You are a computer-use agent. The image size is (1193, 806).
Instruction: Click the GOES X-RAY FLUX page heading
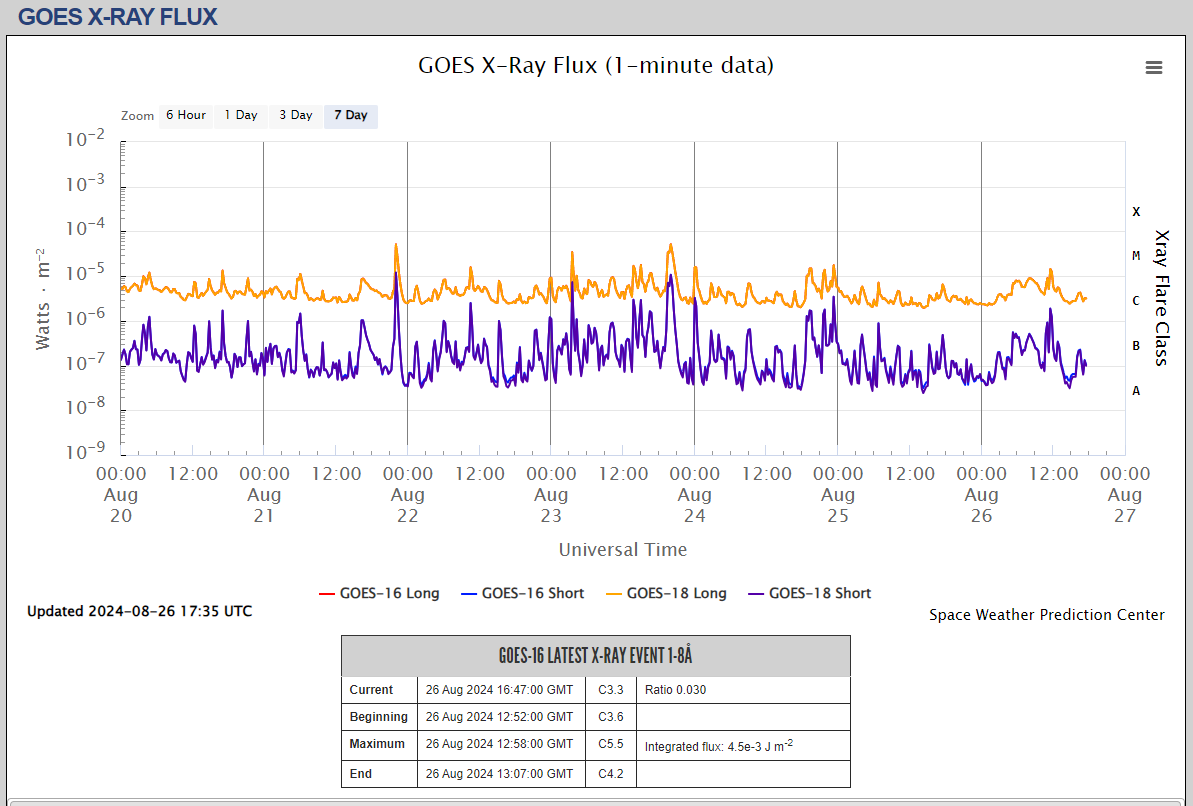tap(118, 17)
